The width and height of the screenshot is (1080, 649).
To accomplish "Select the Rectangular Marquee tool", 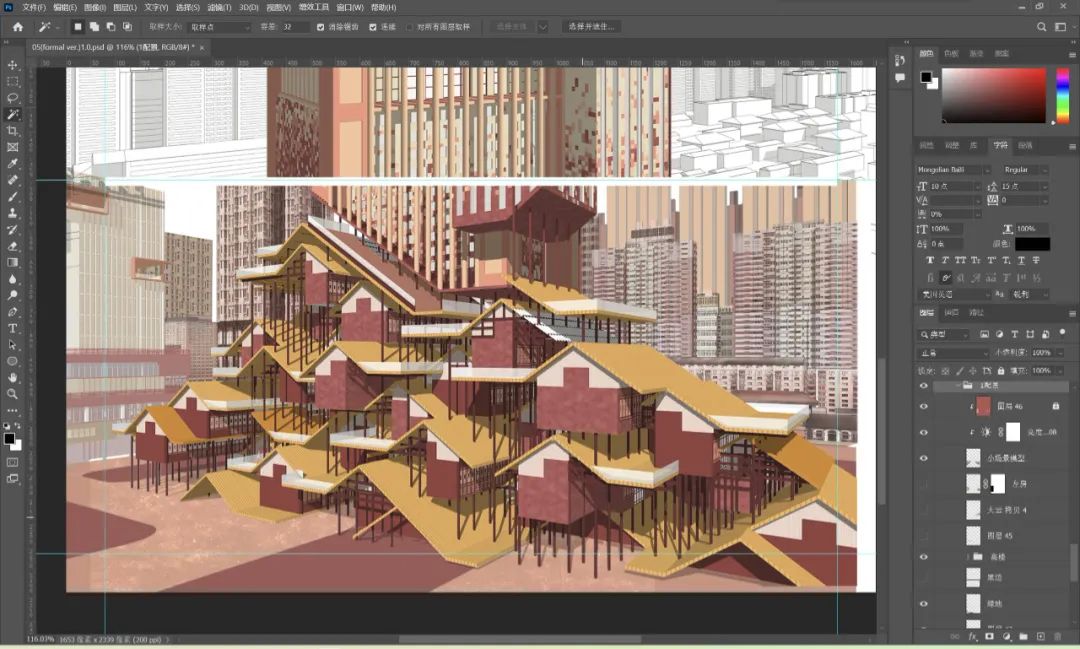I will point(12,81).
